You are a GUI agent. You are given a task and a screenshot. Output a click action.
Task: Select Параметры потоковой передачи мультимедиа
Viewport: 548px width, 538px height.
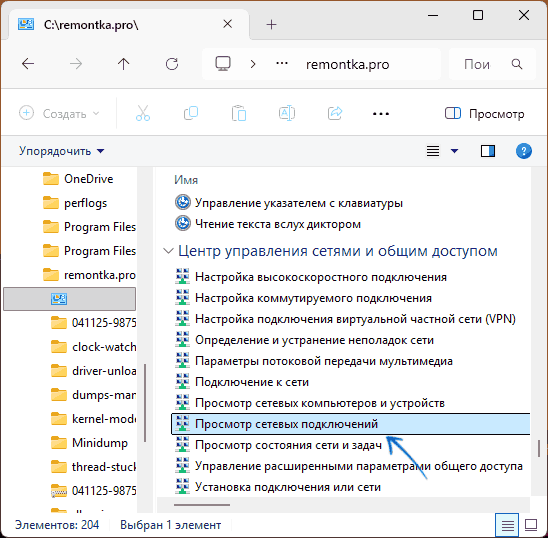(x=313, y=361)
